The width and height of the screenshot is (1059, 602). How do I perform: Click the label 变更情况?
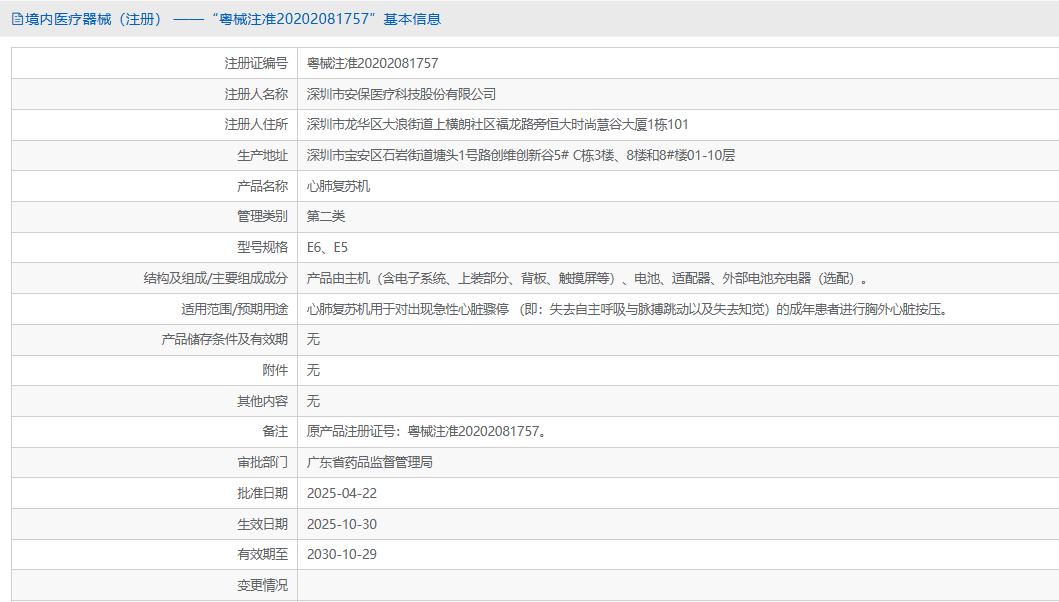tap(262, 585)
